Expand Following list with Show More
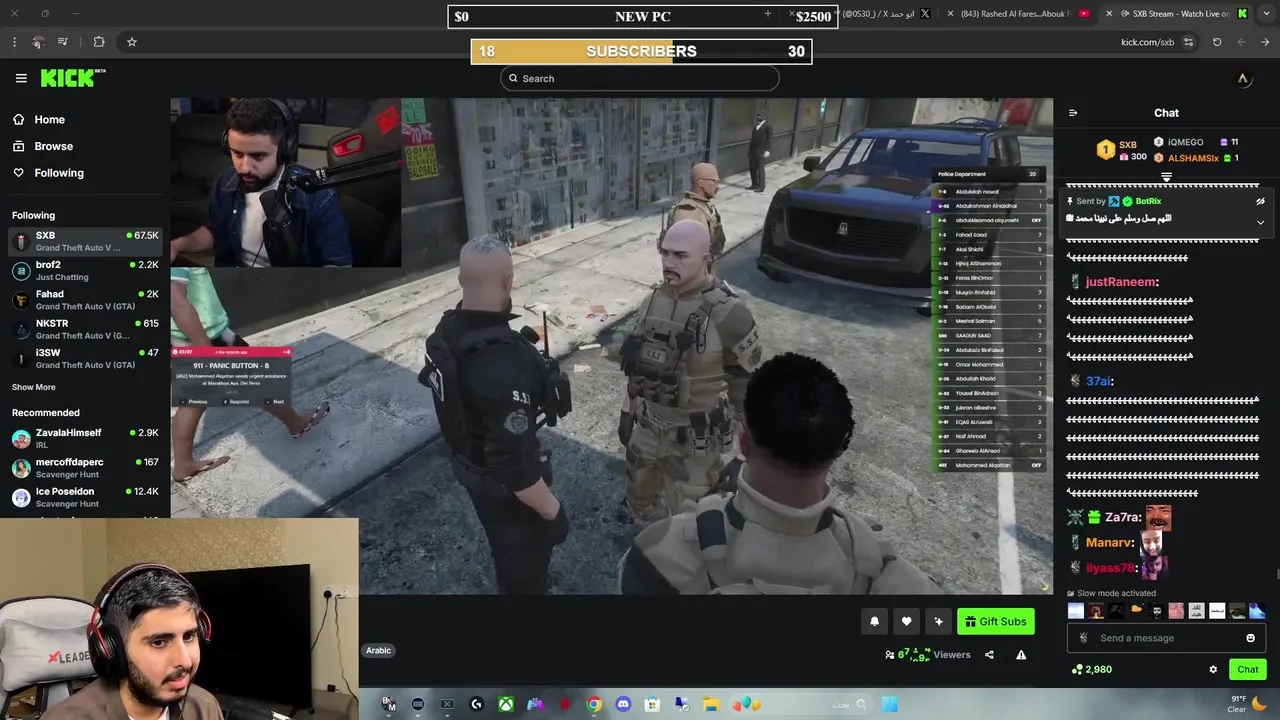The image size is (1280, 720). pyautogui.click(x=34, y=387)
